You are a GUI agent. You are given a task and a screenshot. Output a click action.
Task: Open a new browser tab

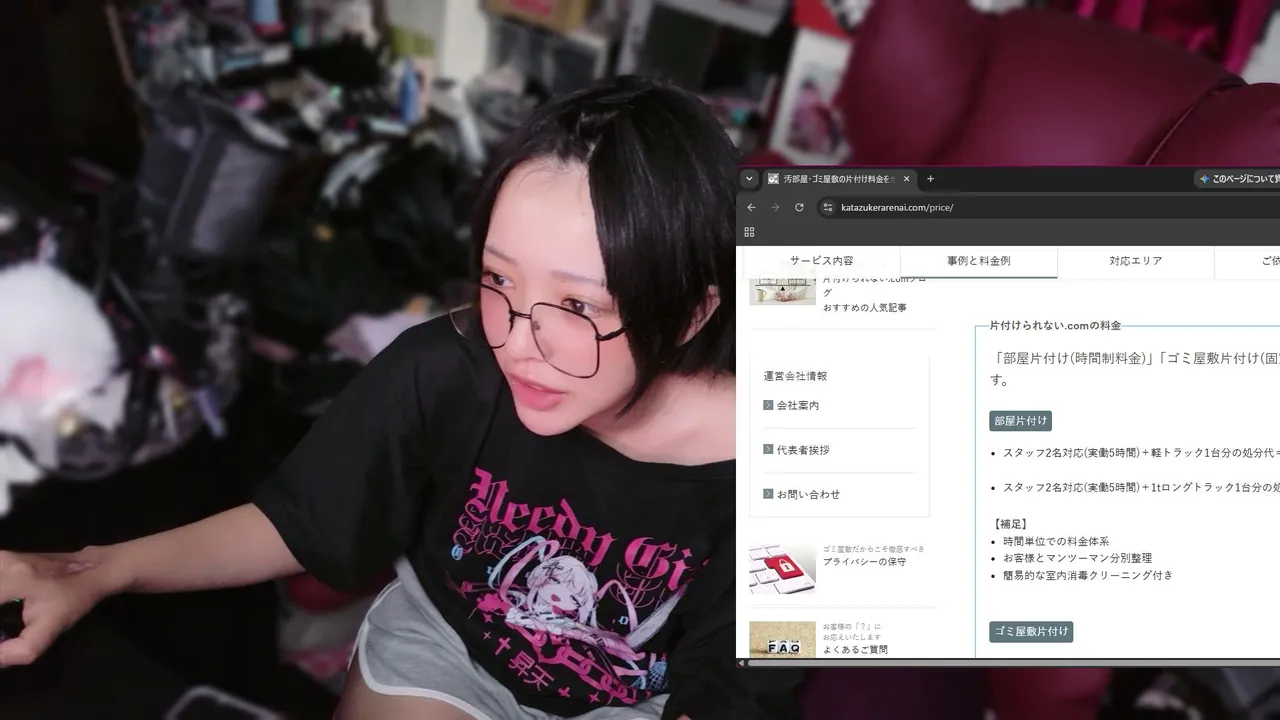930,179
